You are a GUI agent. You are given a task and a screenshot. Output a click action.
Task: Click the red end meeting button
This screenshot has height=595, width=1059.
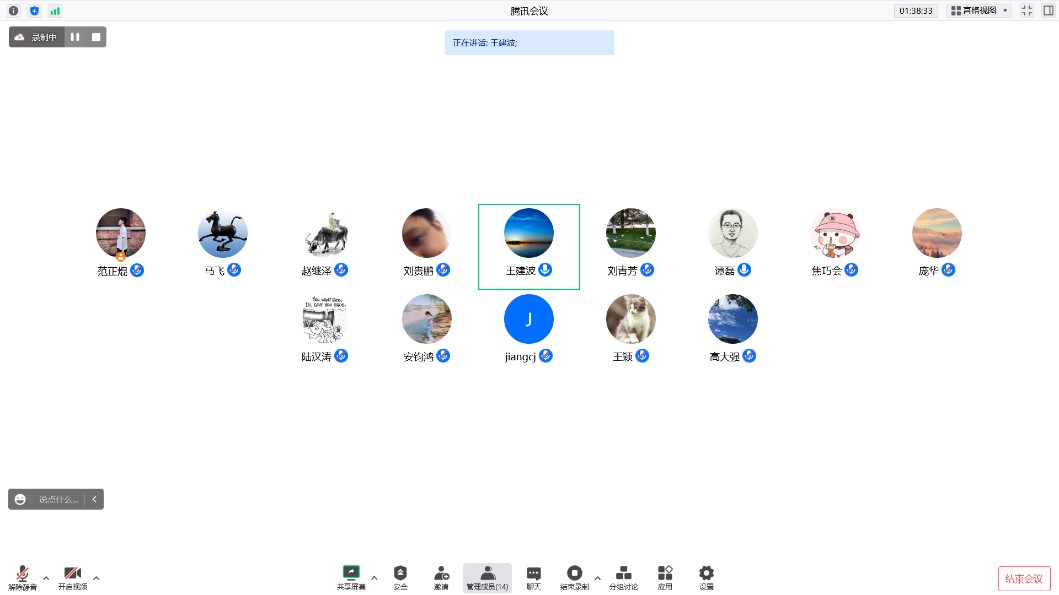pyautogui.click(x=1024, y=578)
